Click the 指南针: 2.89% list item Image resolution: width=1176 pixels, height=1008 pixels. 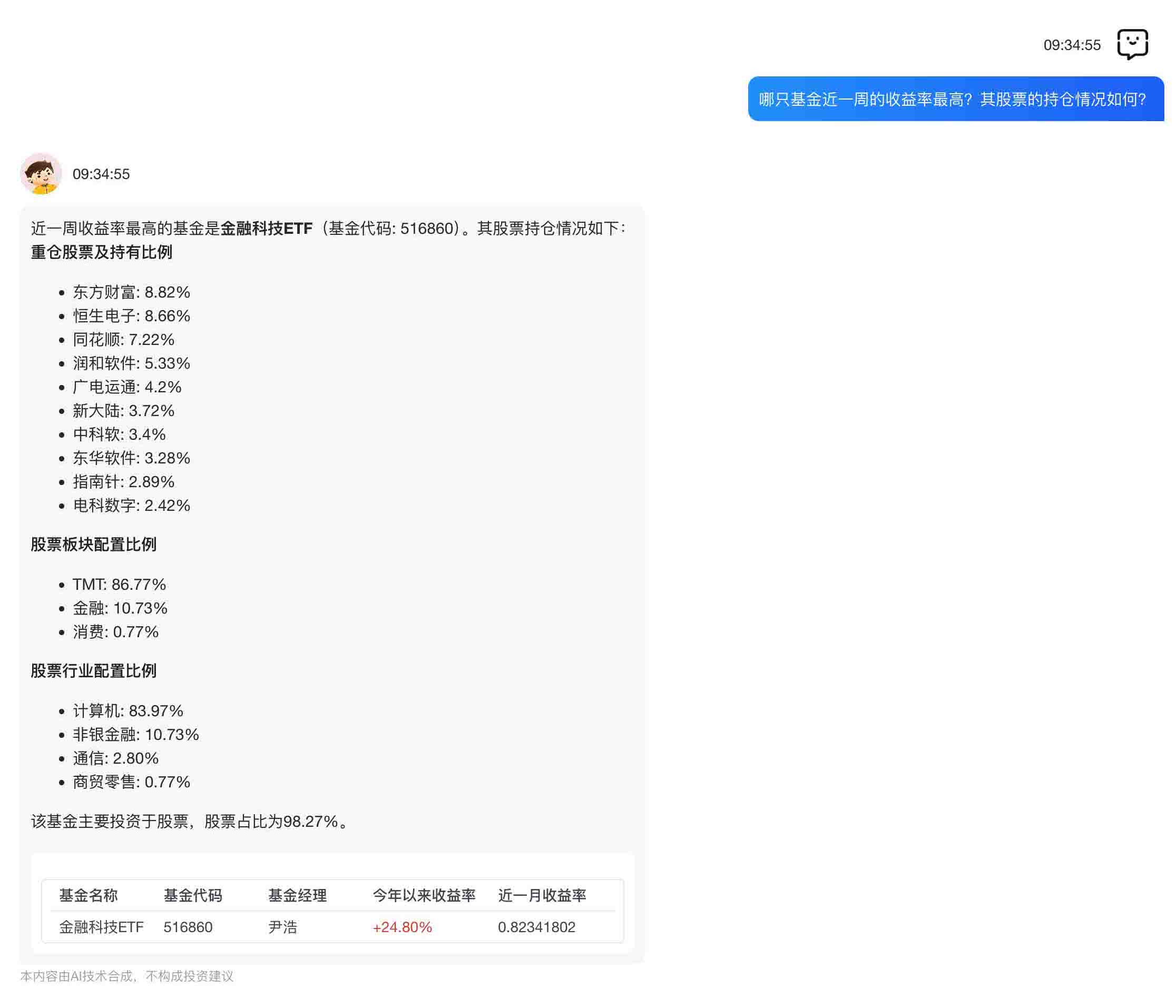(123, 482)
